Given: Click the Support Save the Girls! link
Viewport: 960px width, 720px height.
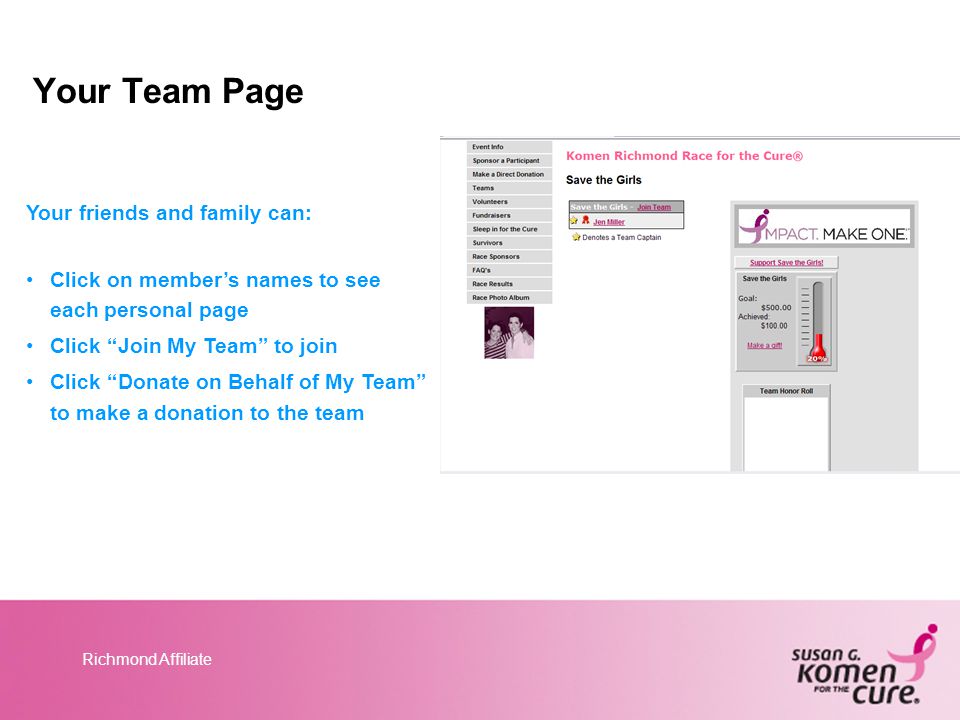Looking at the screenshot, I should tap(787, 263).
